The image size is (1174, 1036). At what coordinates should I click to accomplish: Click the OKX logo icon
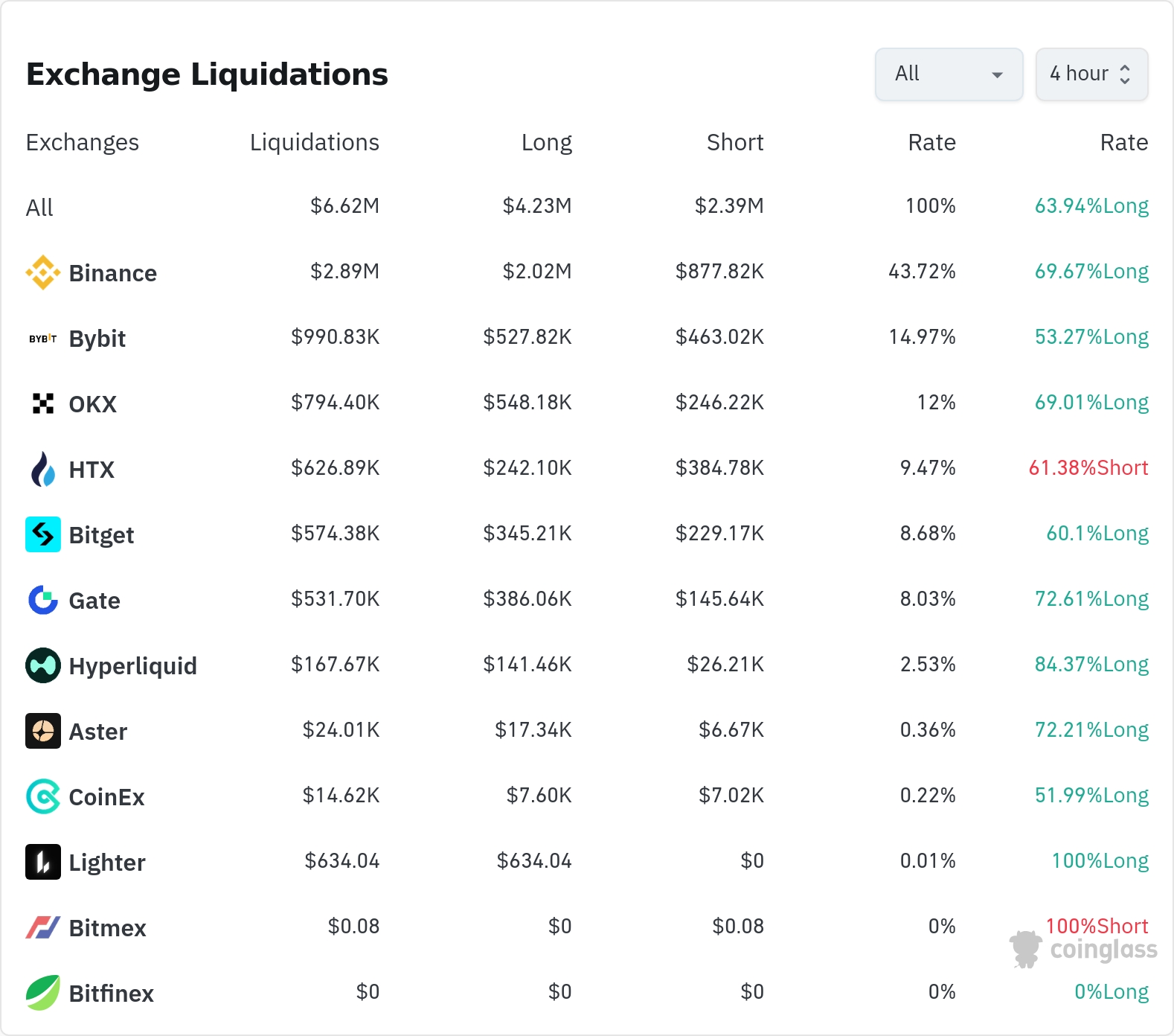[x=43, y=403]
